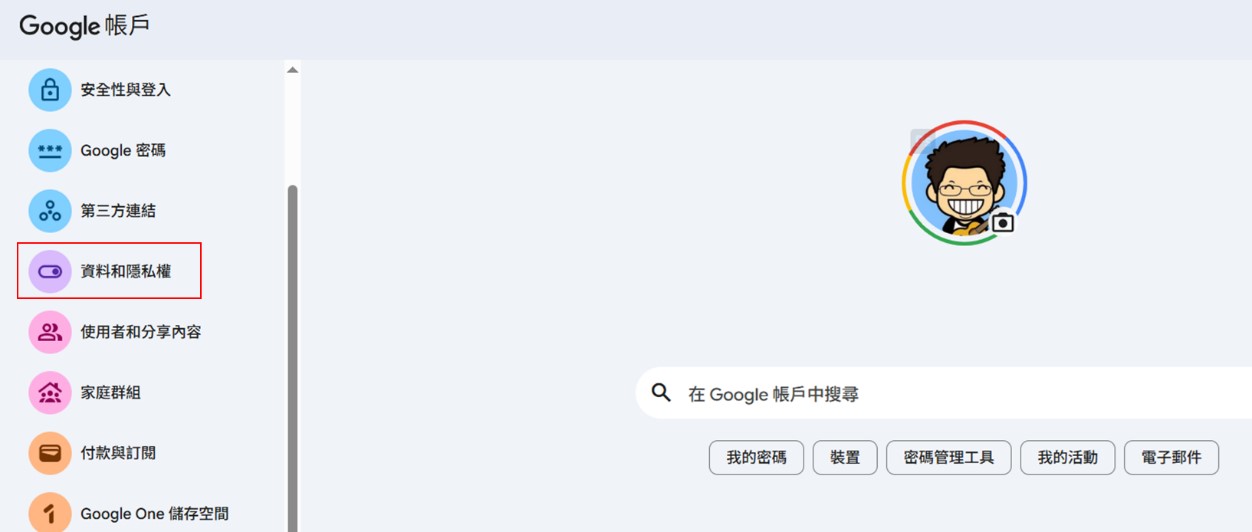Screen dimensions: 1252x532
Task: Click the 家庭群組 family icon
Action: (50, 393)
